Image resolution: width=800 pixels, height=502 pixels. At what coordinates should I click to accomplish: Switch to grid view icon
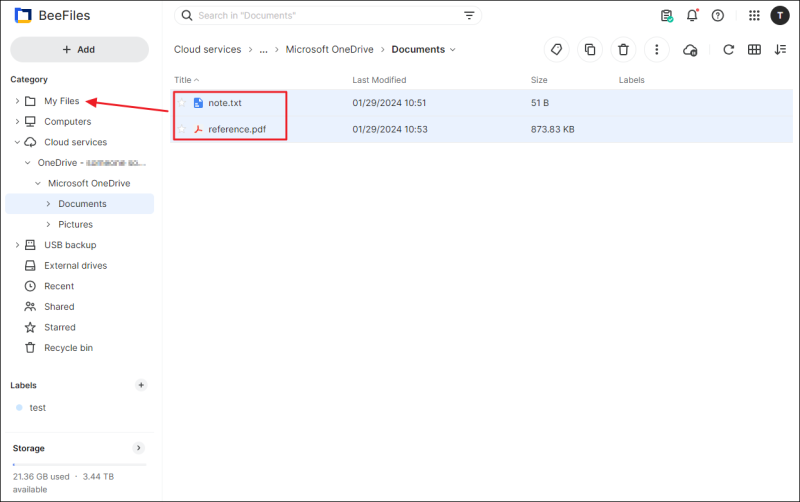click(754, 49)
